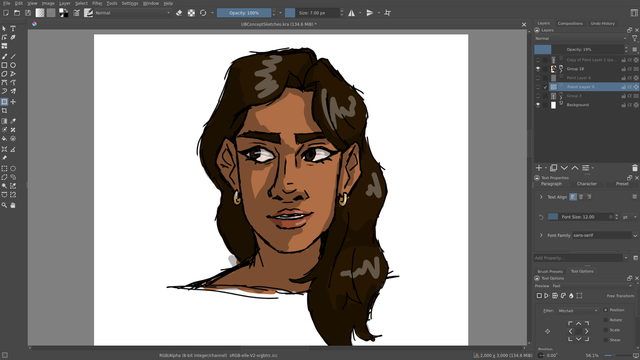The width and height of the screenshot is (640, 360).
Task: Pick the Ellipse shape tool
Action: (x=13, y=65)
